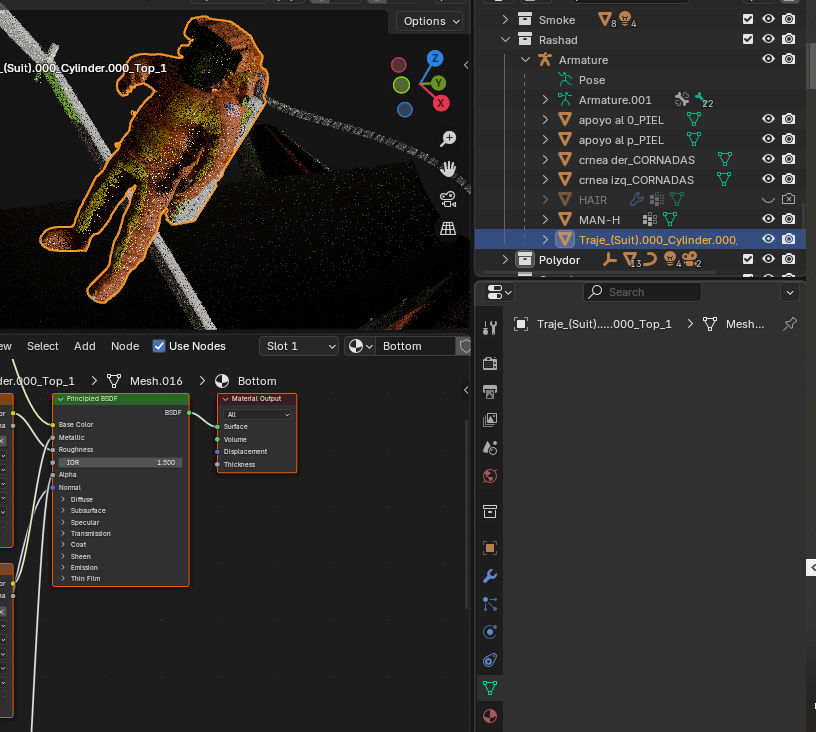The height and width of the screenshot is (732, 816).
Task: Hide apoyo al 0_PIEL with eye icon
Action: coord(768,119)
